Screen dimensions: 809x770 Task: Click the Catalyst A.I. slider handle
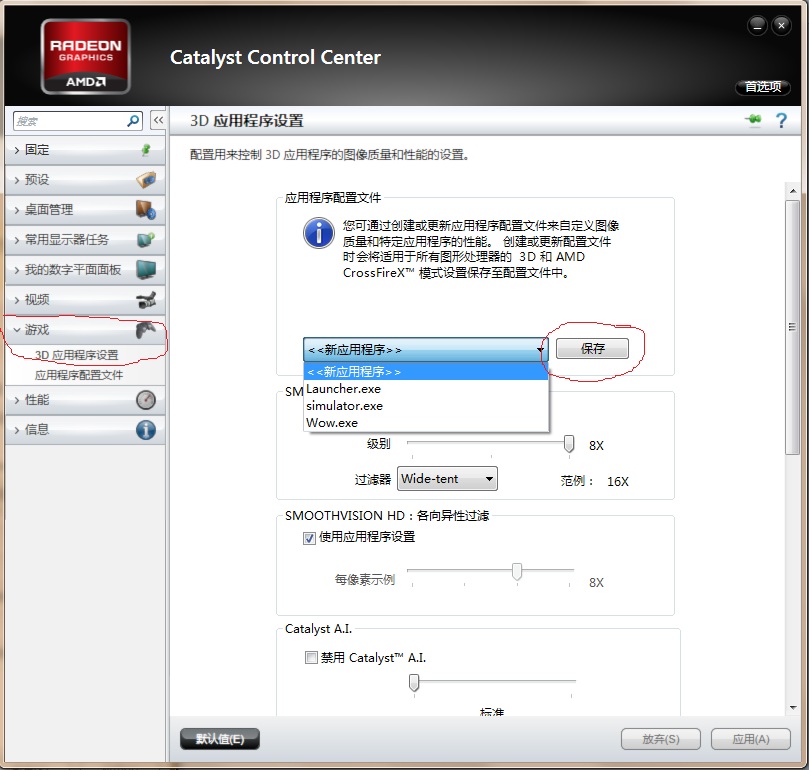tap(414, 682)
